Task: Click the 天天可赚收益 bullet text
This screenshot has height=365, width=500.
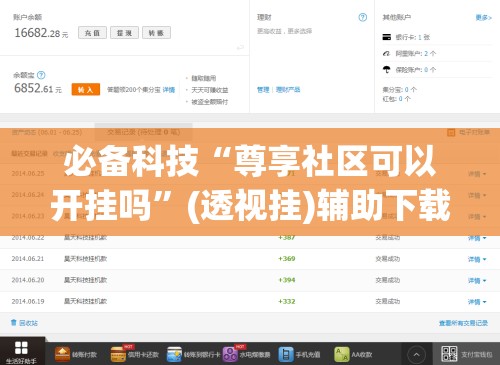Action: tap(210, 90)
